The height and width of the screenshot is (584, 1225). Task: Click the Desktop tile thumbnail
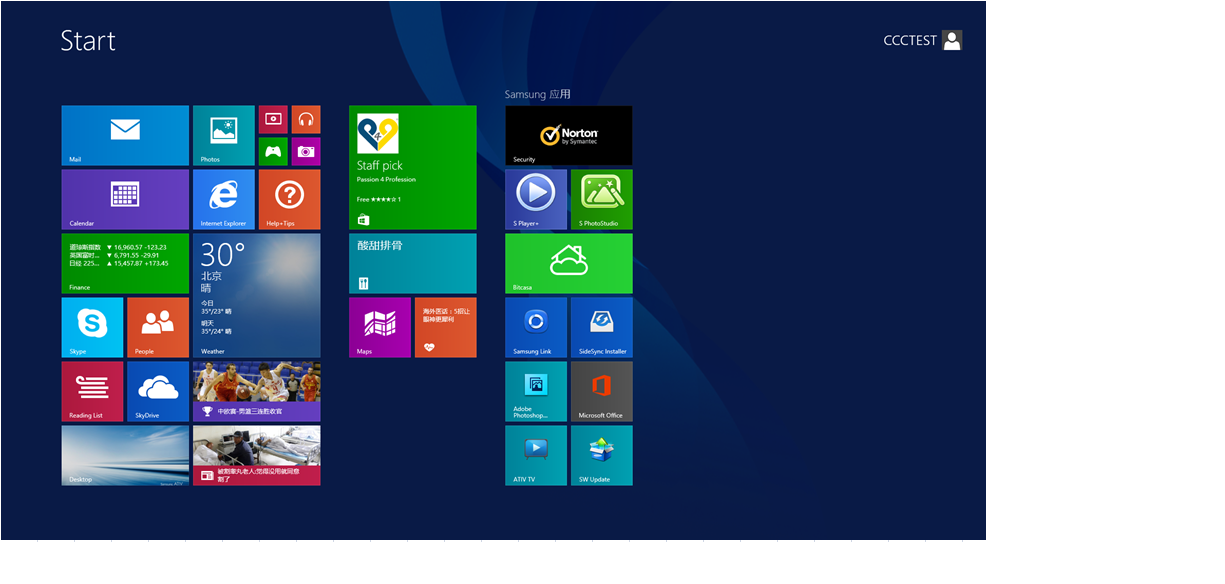point(125,455)
